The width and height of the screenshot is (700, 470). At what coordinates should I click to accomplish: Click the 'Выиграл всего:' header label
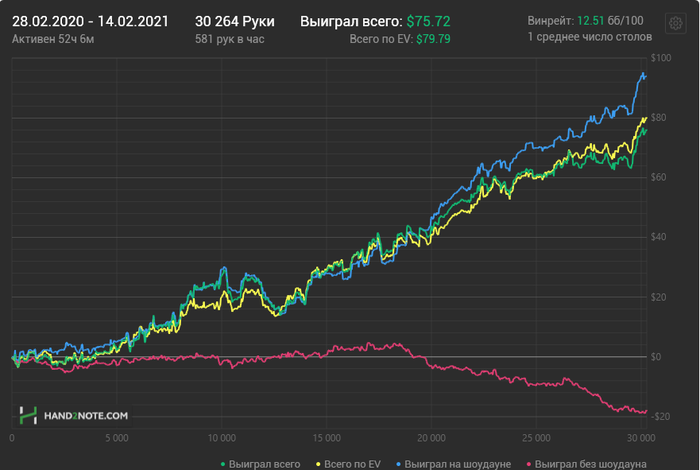tap(351, 21)
